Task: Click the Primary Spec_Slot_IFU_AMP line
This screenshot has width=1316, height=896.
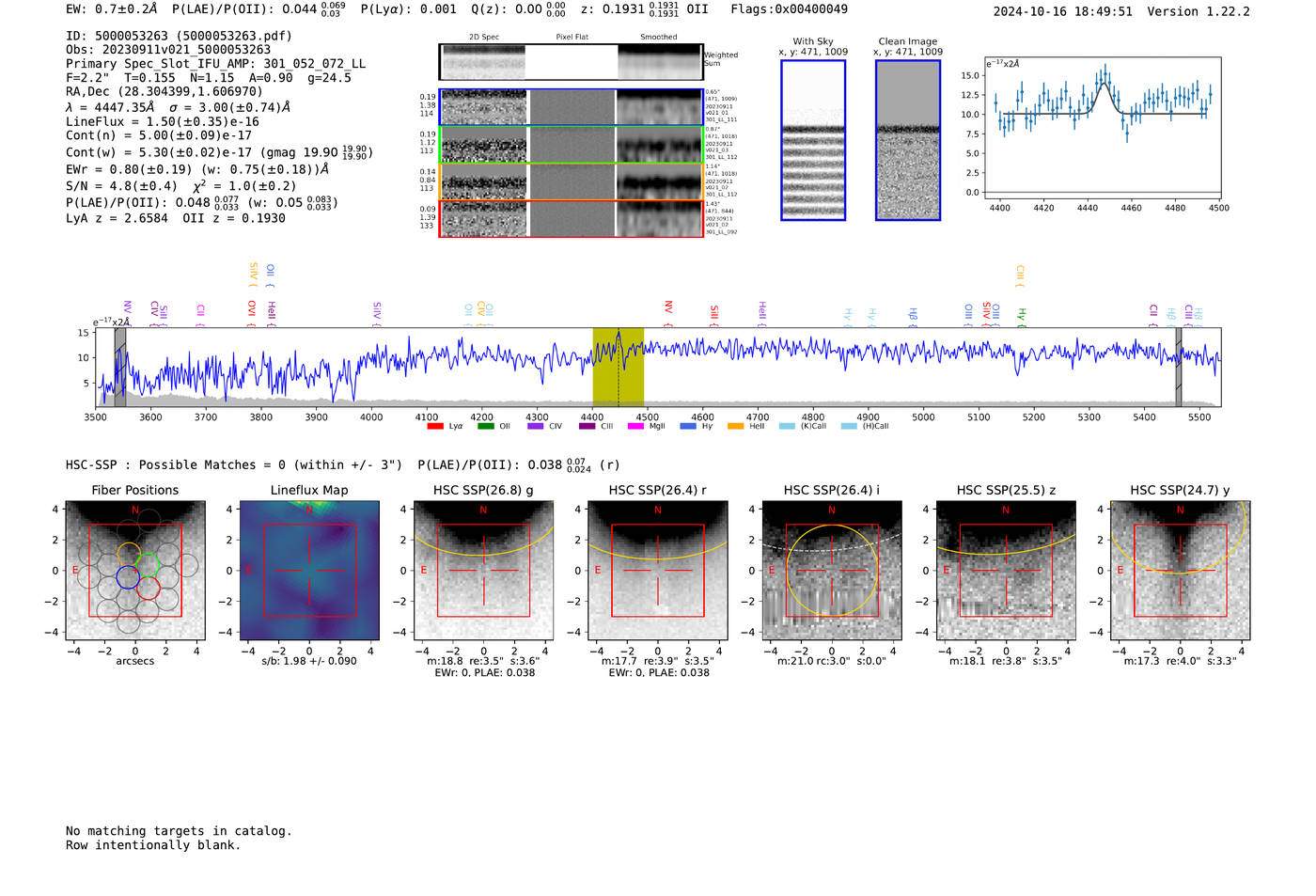Action: click(216, 64)
